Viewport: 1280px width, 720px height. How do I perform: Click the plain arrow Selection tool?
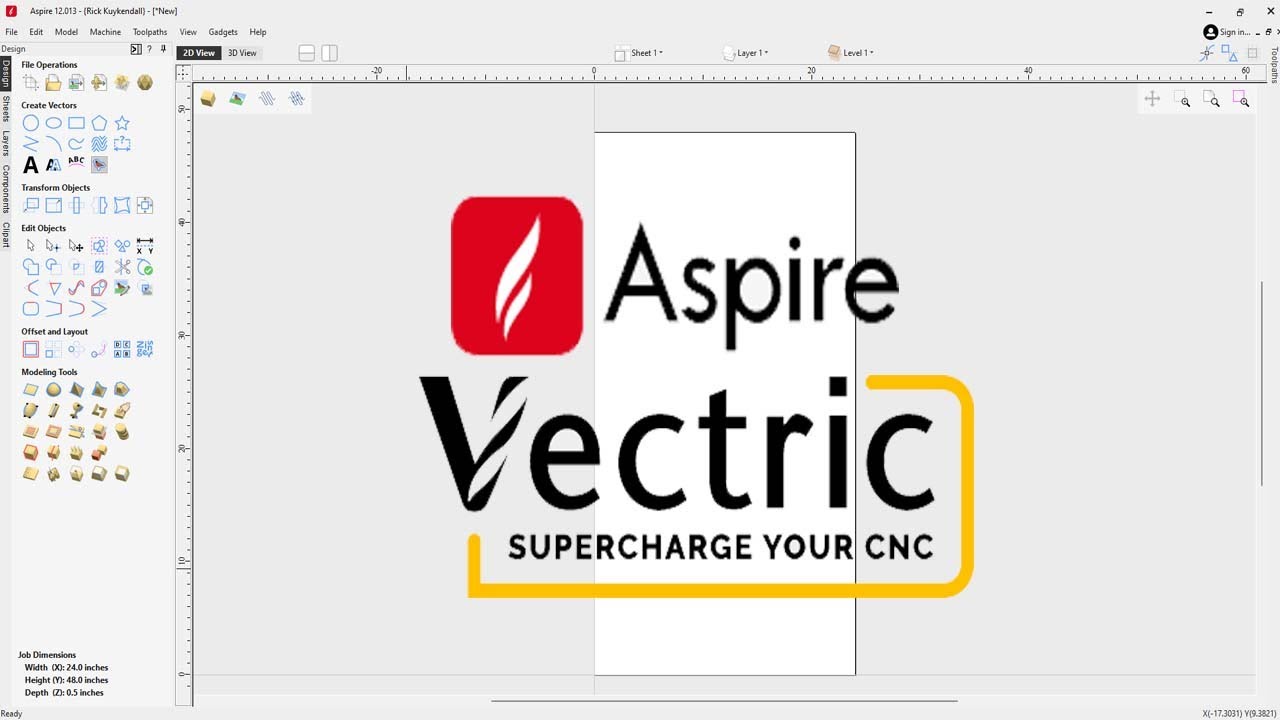pyautogui.click(x=31, y=246)
